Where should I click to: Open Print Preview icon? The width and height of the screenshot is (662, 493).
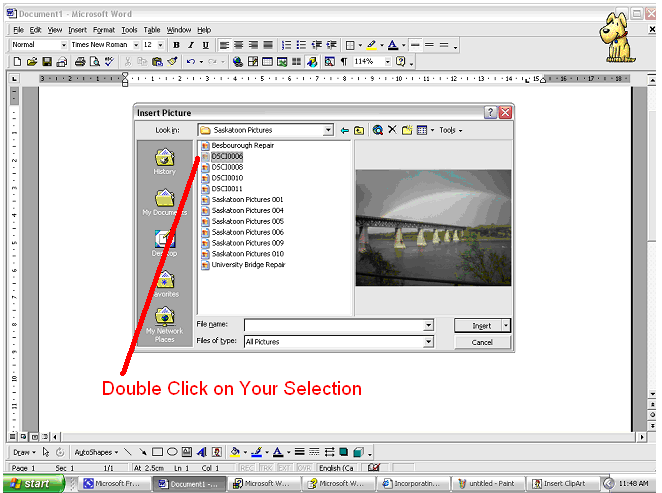point(95,62)
